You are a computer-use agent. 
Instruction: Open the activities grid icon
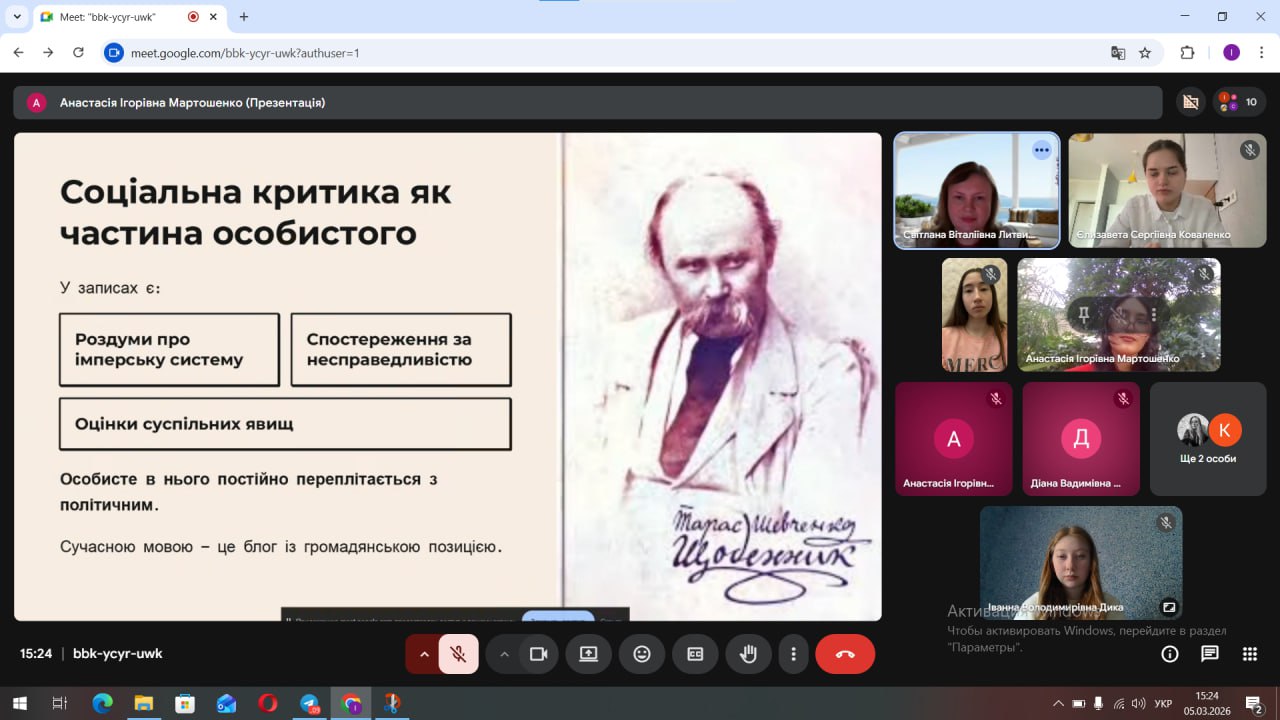tap(1250, 654)
